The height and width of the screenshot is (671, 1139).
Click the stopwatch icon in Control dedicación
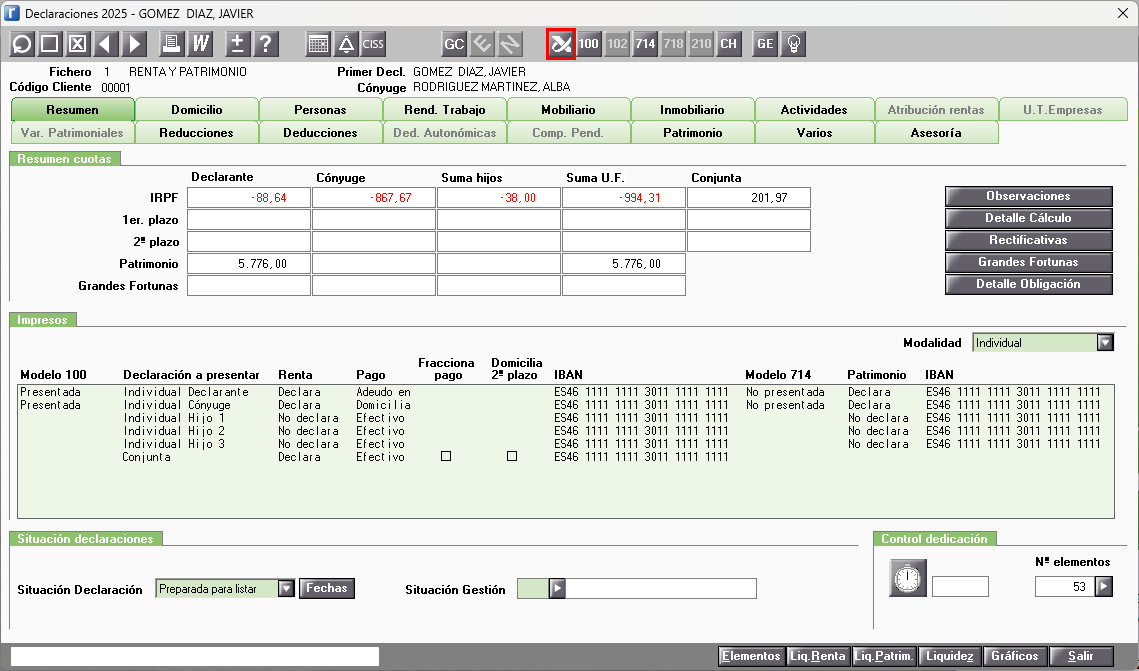(x=908, y=578)
